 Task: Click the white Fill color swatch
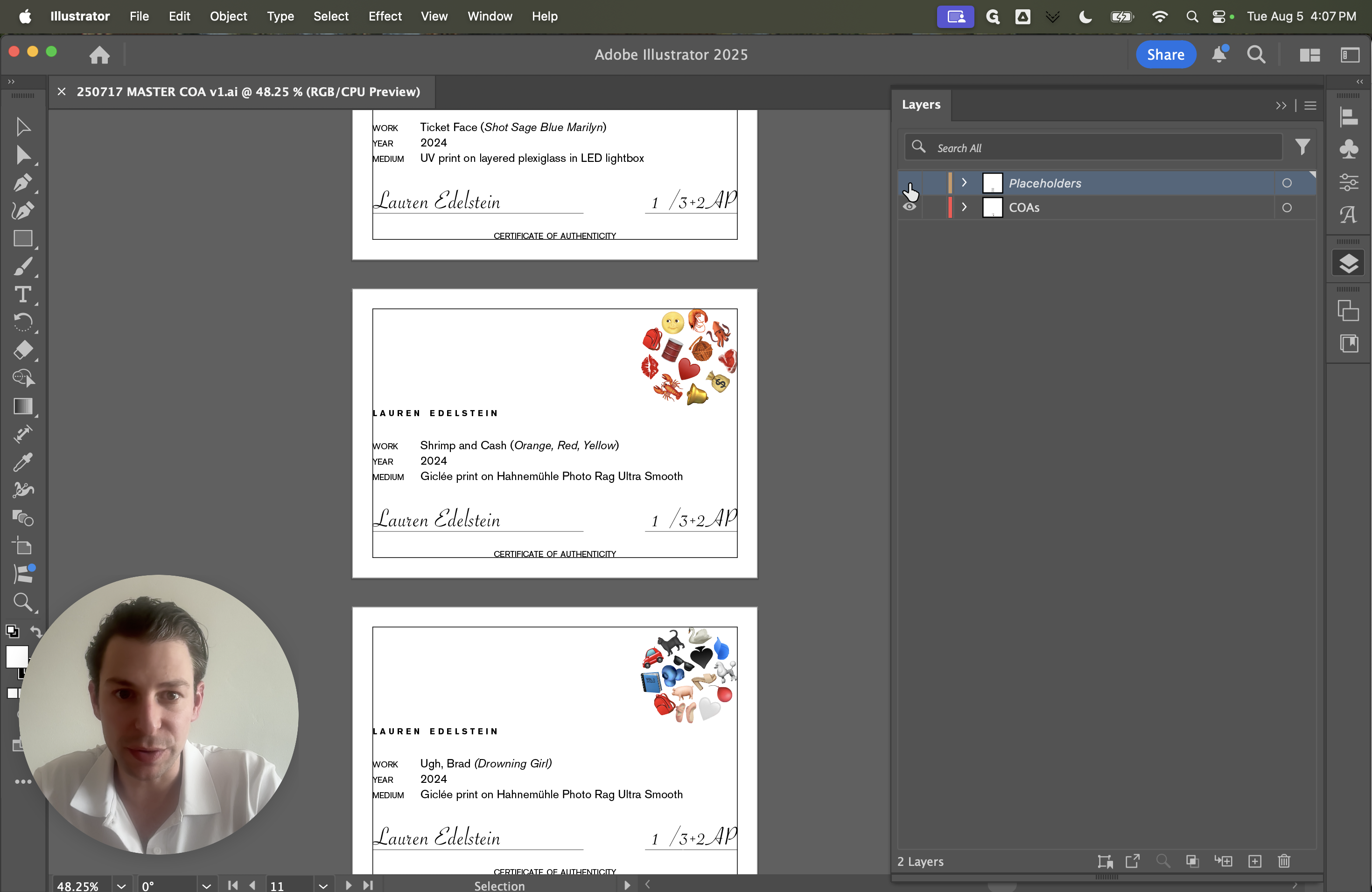click(17, 656)
